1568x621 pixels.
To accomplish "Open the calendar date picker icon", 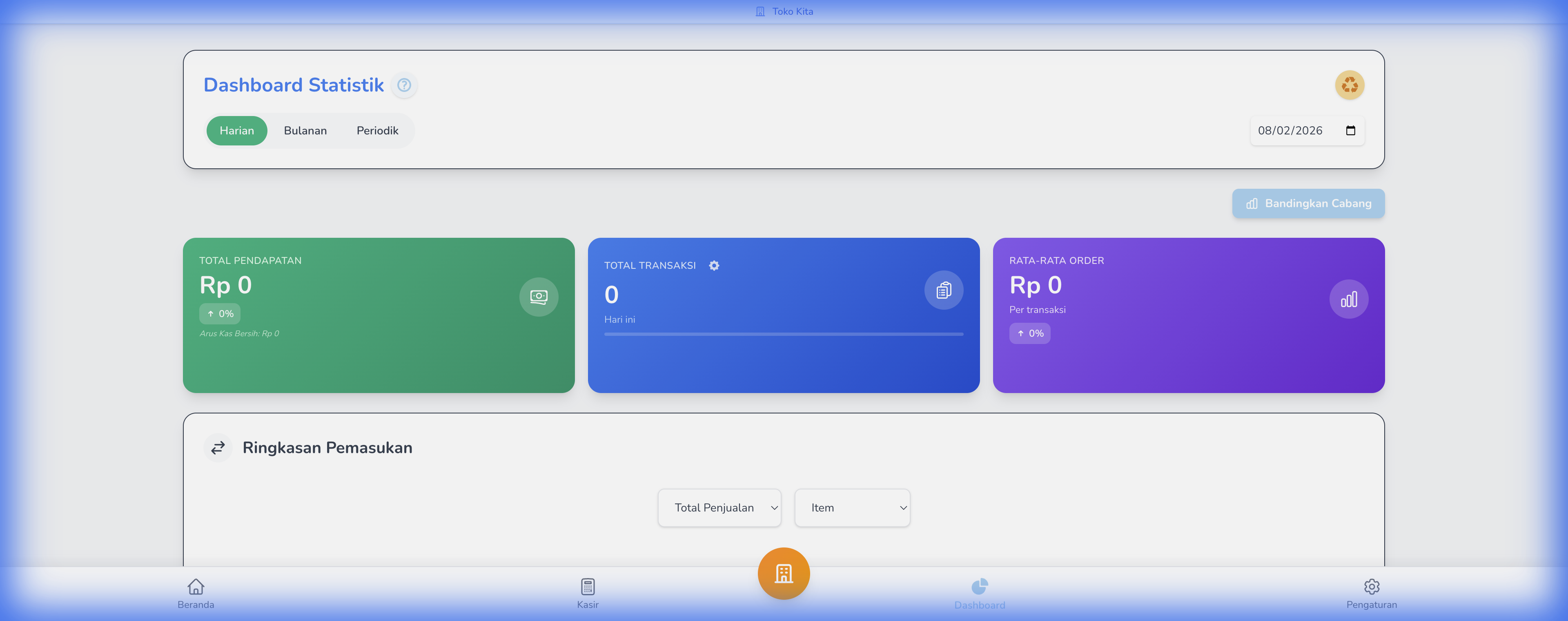I will click(1350, 131).
